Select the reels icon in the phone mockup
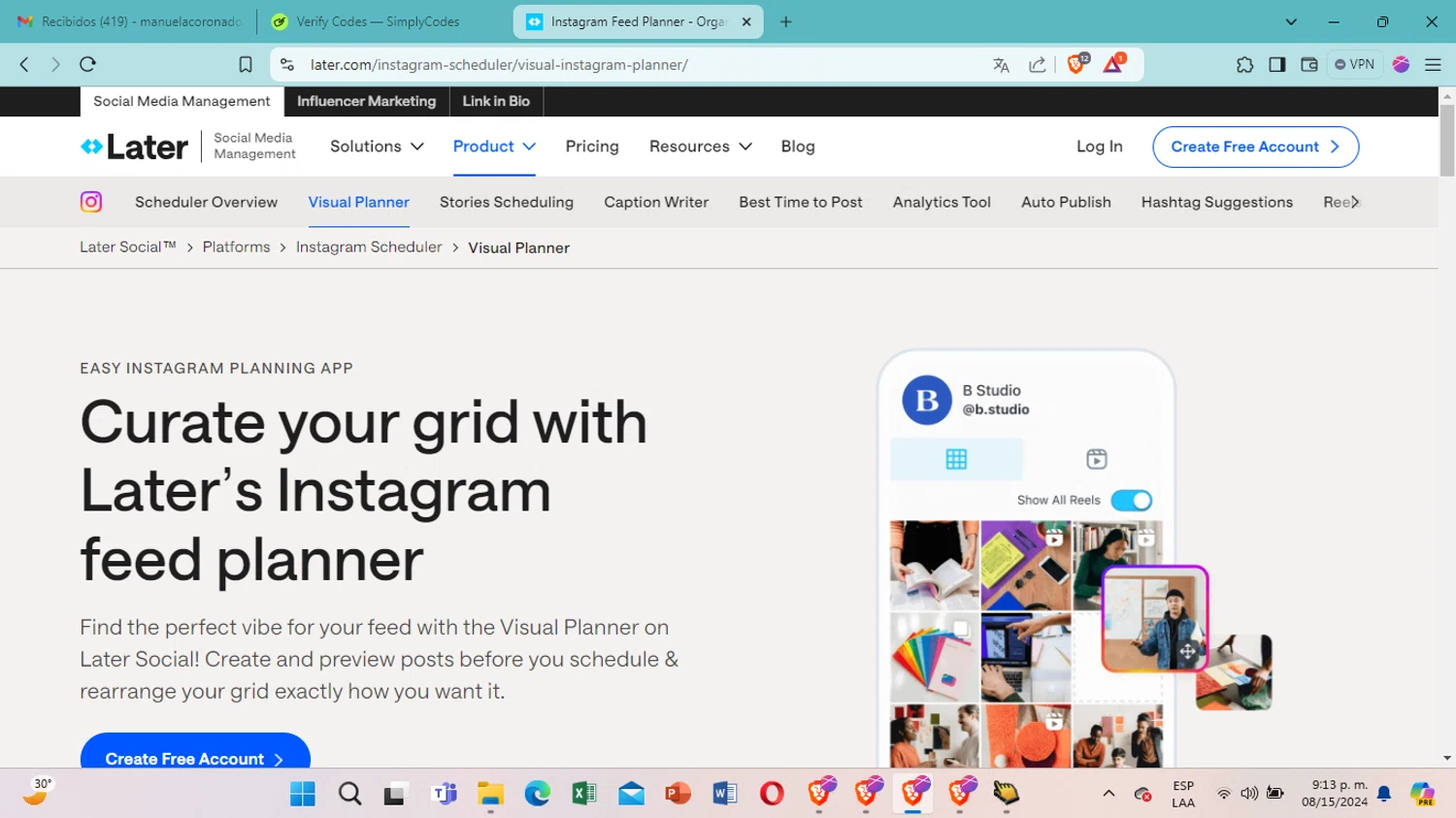This screenshot has width=1456, height=818. tap(1097, 459)
